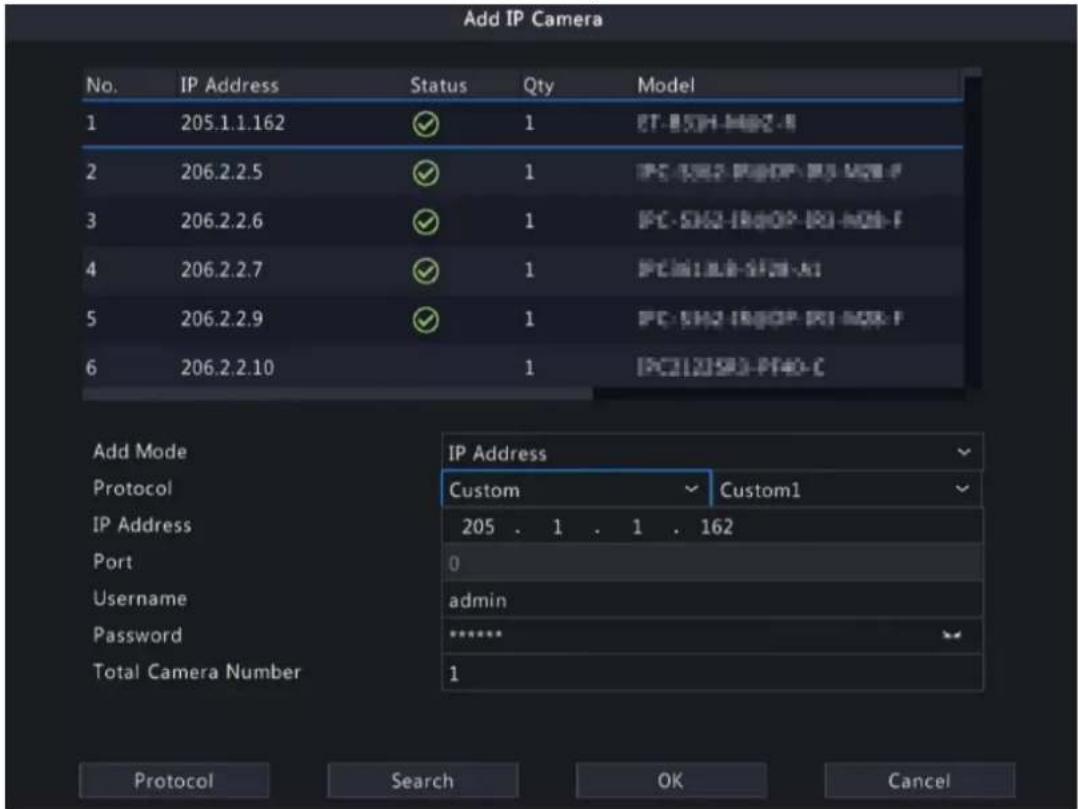Click the green status checkmark for 206.2.2.6
Viewport: 1078px width, 809px height.
click(x=426, y=222)
